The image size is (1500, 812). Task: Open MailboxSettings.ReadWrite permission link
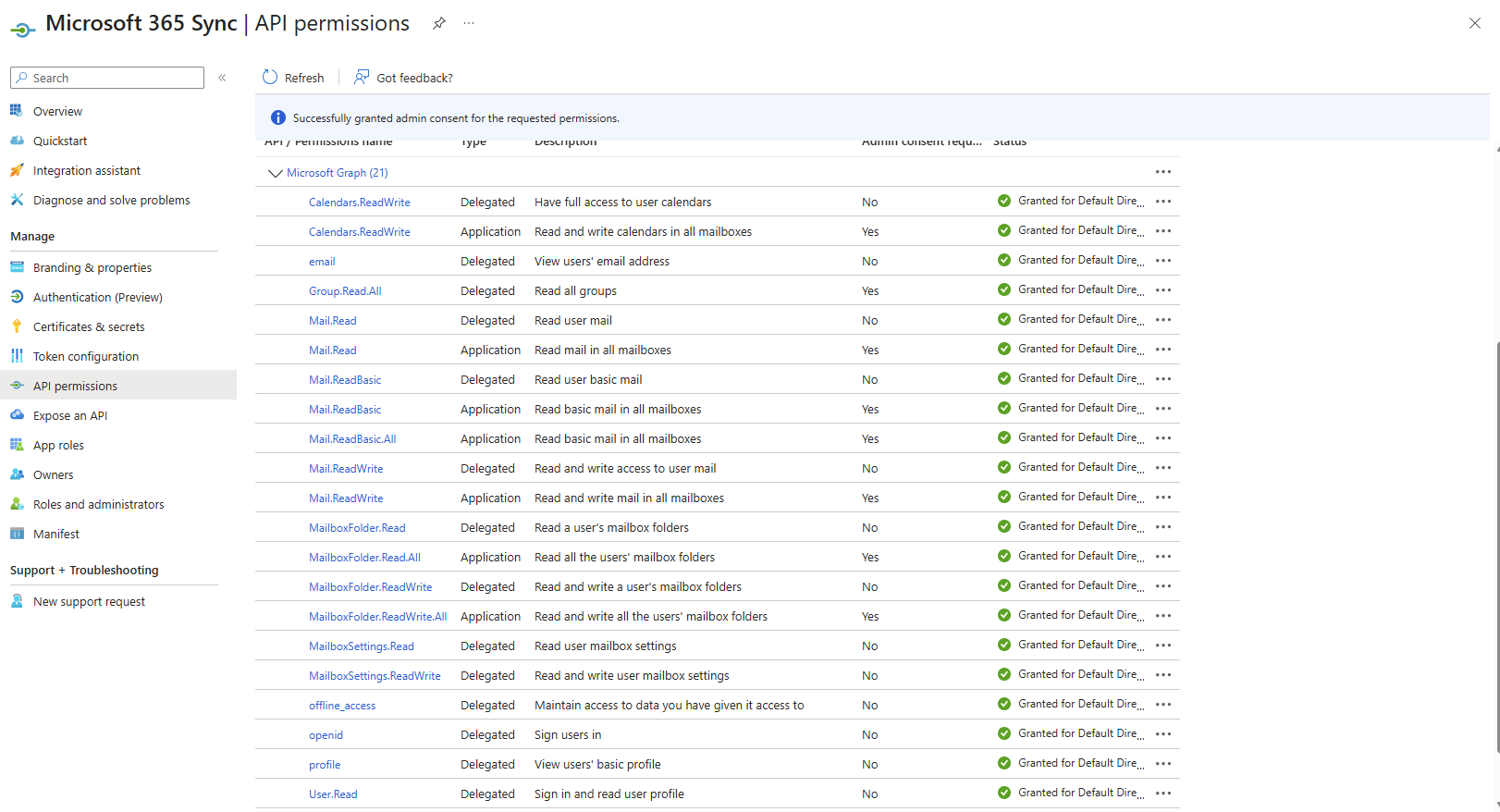(x=375, y=676)
